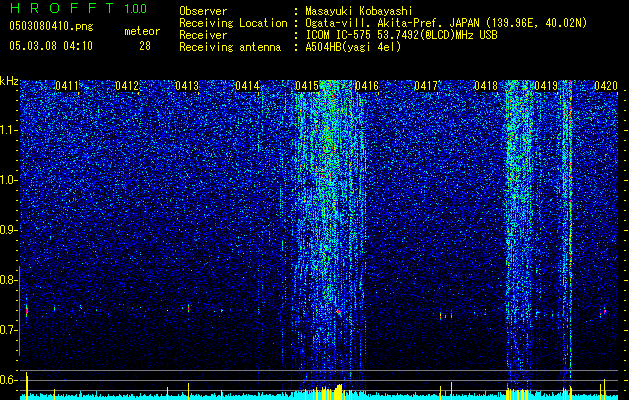
Task: Click the 0413 time marker
Action: tap(187, 85)
